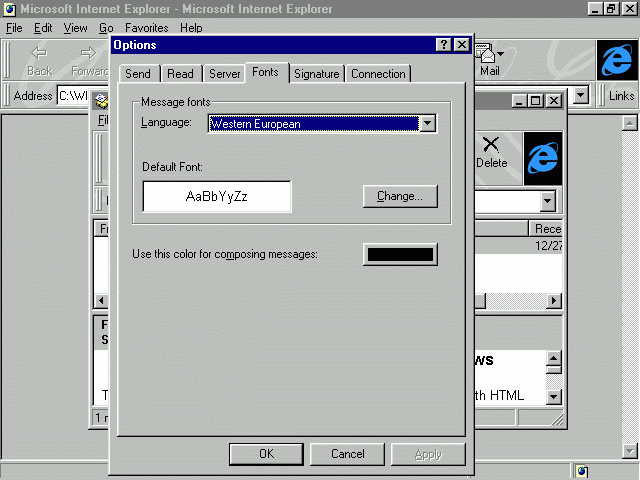
Task: Expand the Address bar dropdown arrow
Action: click(580, 96)
